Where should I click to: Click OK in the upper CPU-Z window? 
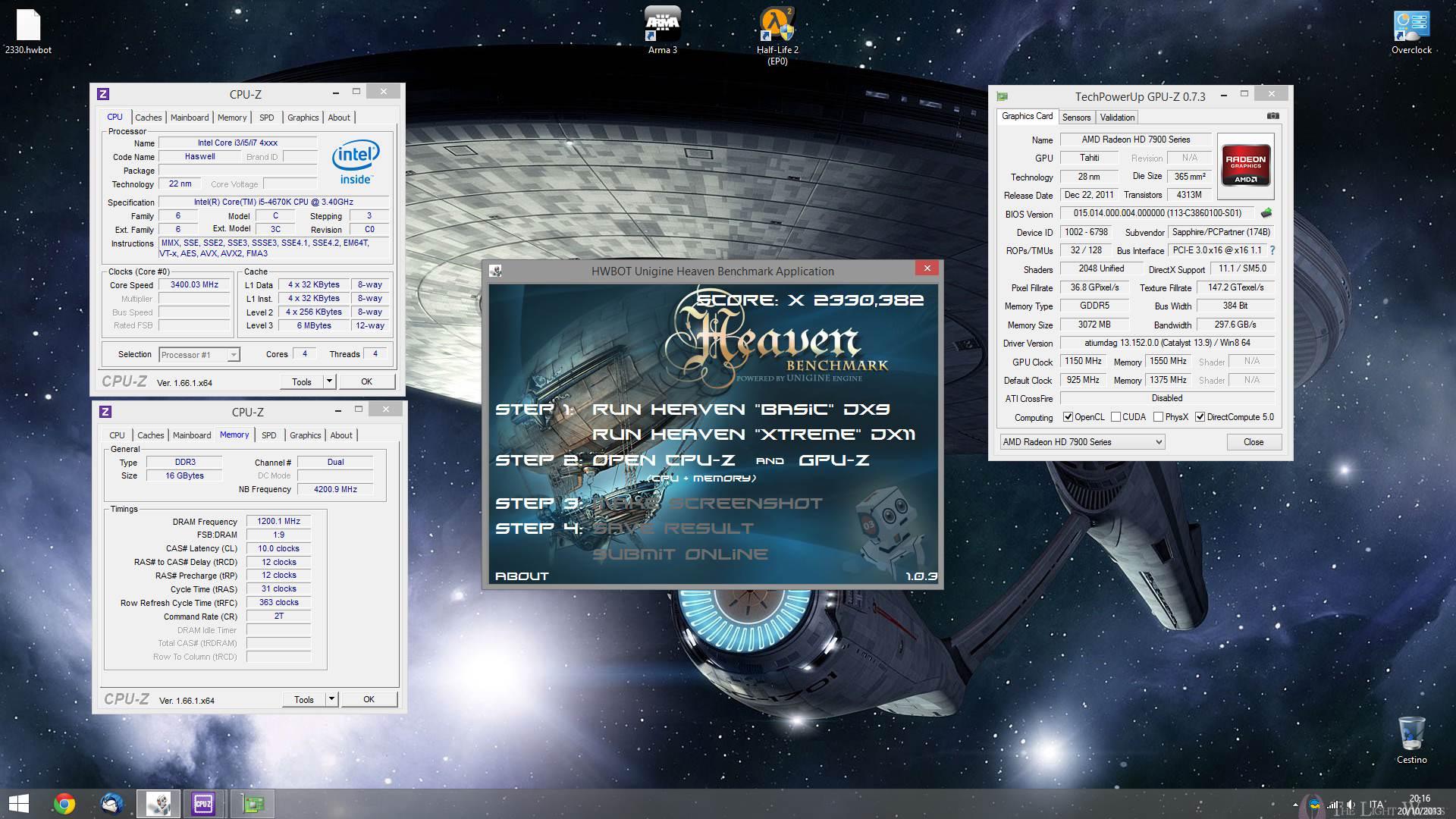366,381
